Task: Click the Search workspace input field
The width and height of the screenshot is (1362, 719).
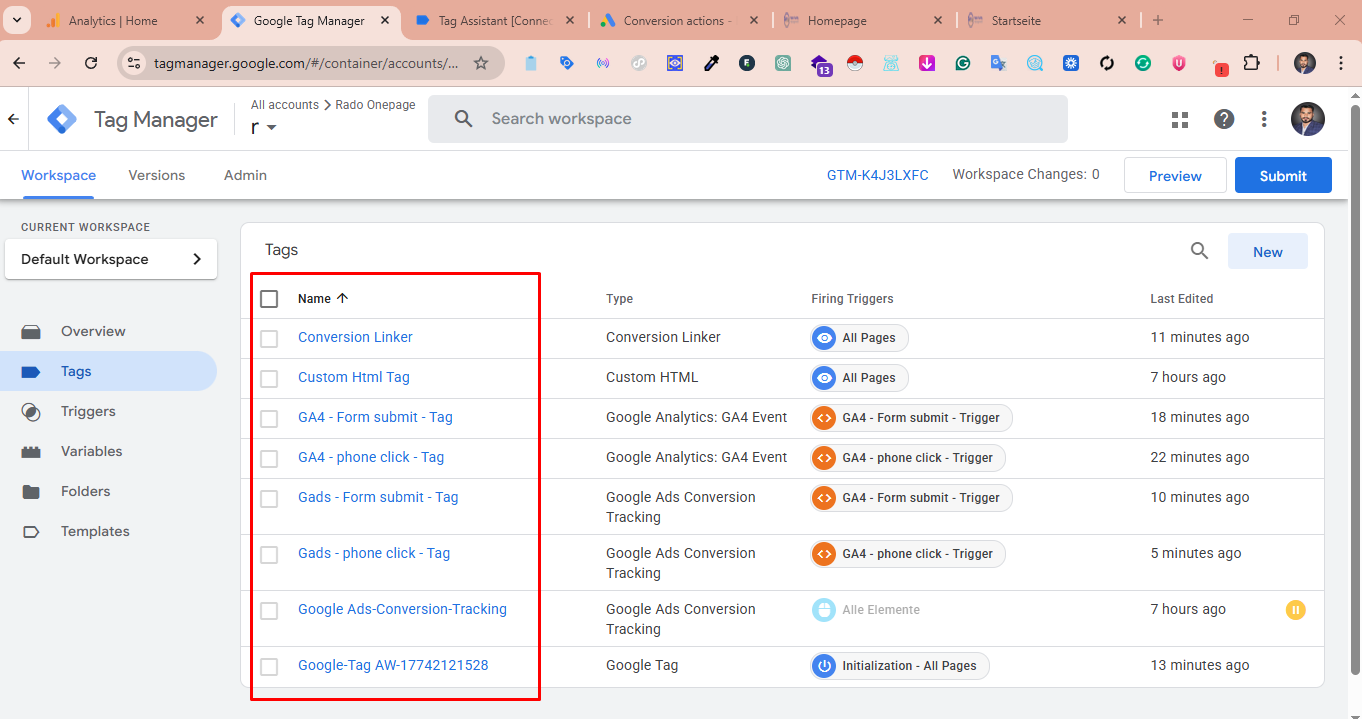Action: [x=748, y=119]
